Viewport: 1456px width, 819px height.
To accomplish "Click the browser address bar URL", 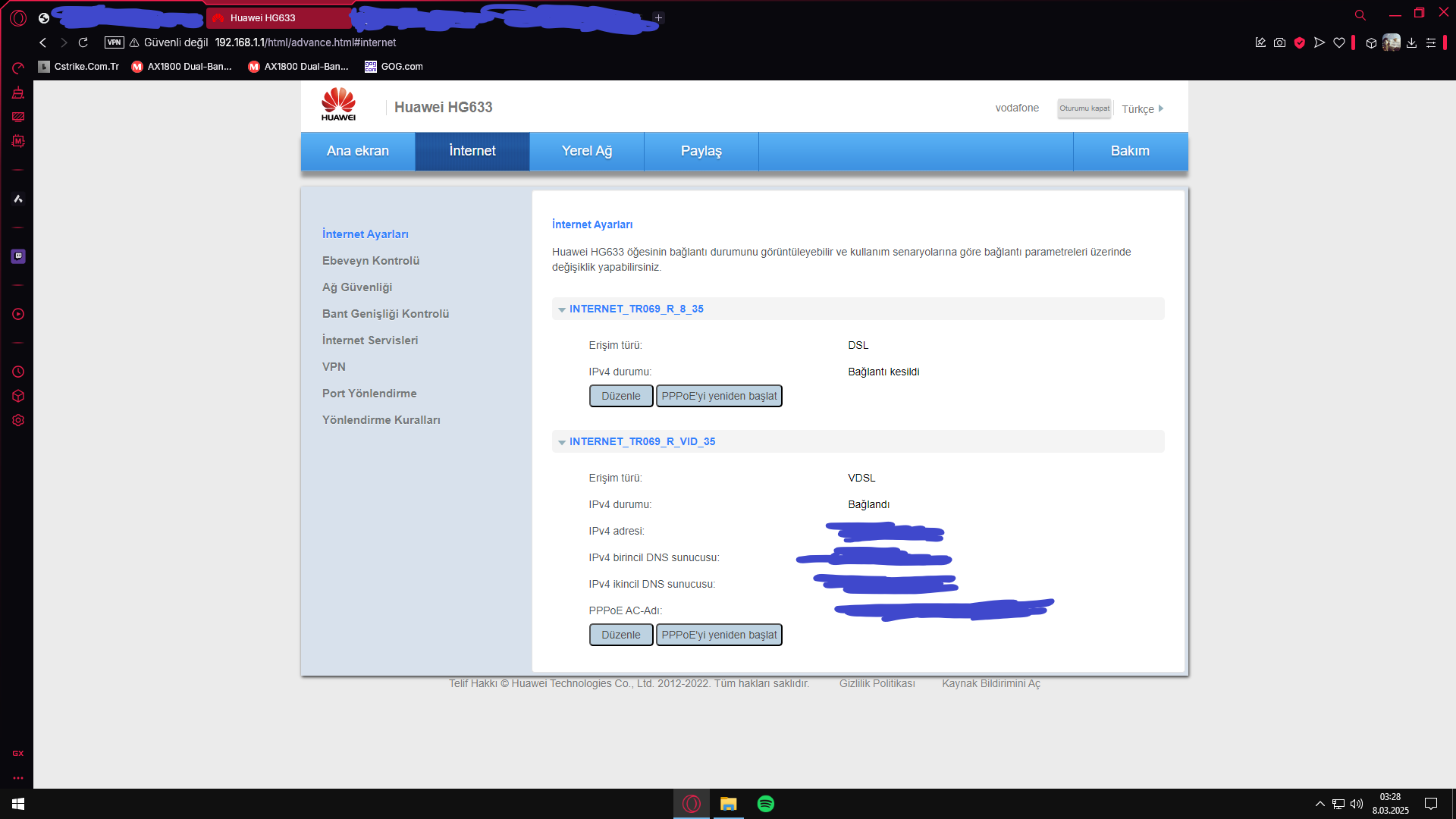I will coord(305,42).
